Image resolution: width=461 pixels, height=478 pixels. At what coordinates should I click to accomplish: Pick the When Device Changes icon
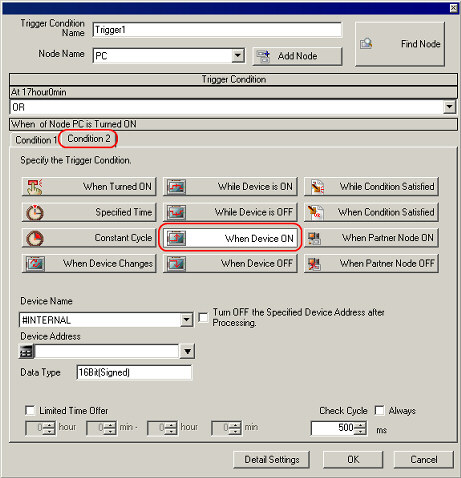tap(35, 264)
